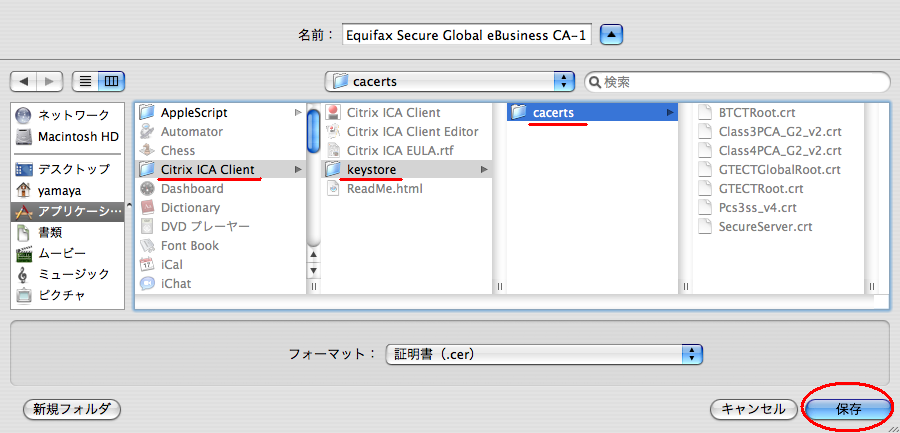This screenshot has height=433, width=900.
Task: Navigate back with the left arrow
Action: click(23, 82)
